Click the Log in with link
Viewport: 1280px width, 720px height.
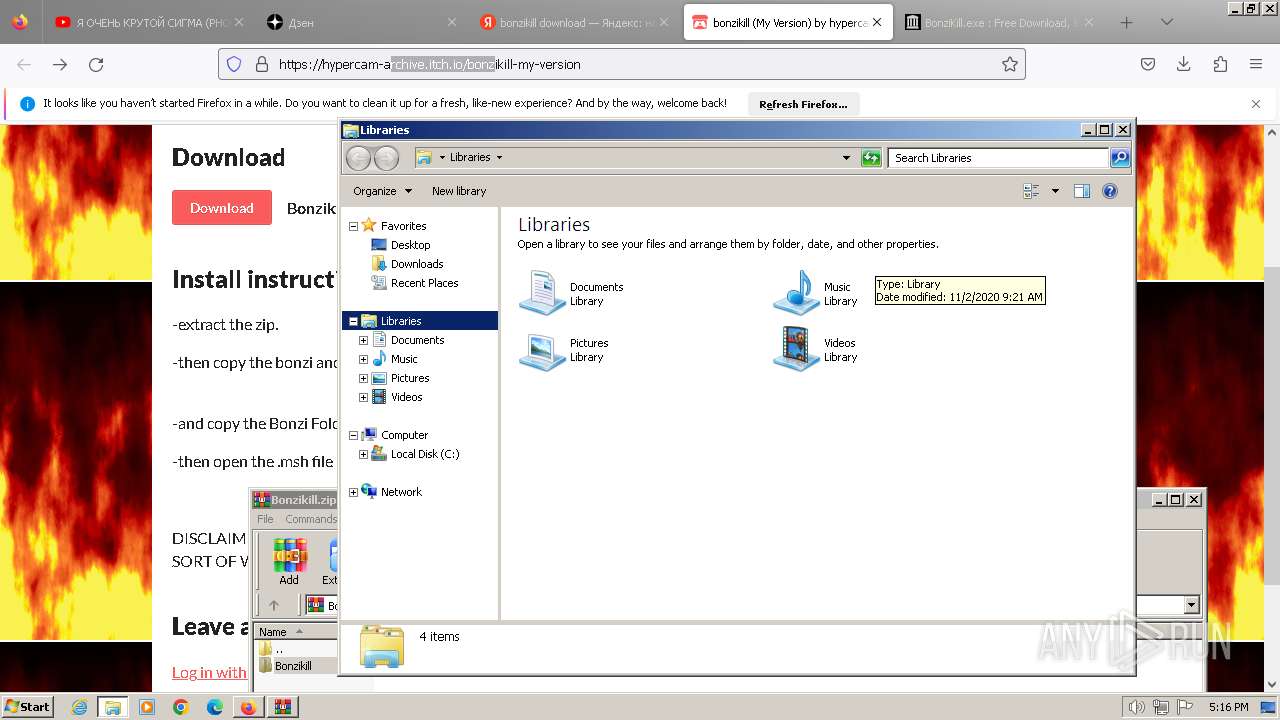(209, 672)
